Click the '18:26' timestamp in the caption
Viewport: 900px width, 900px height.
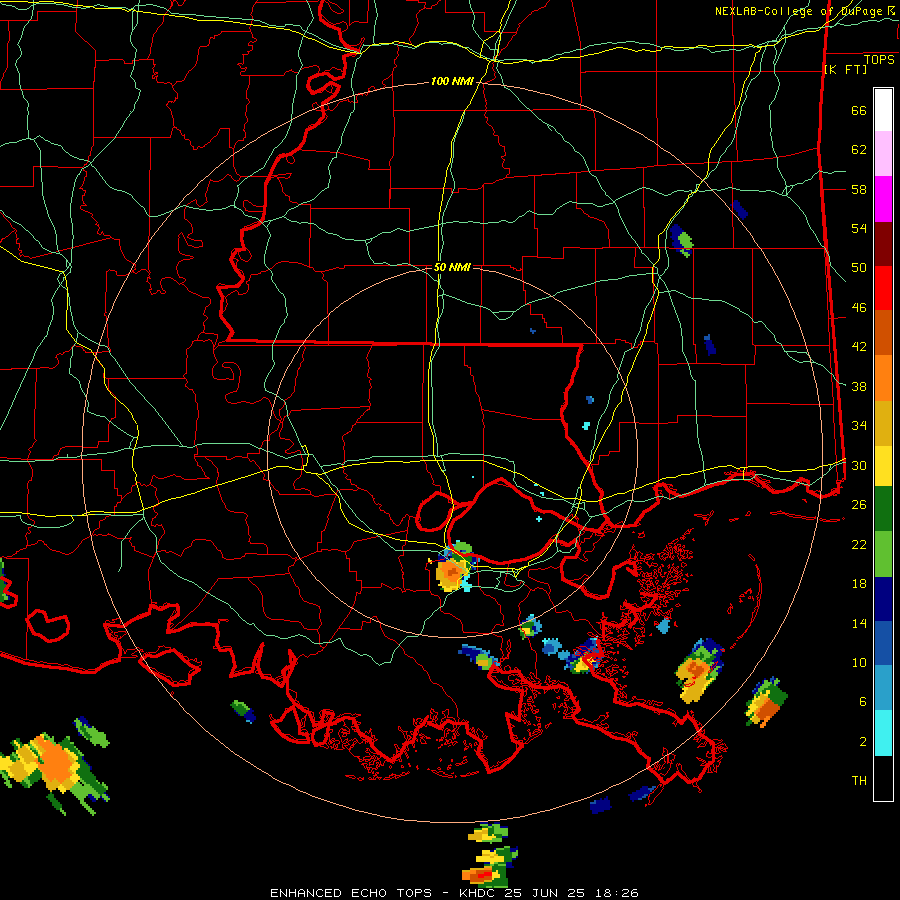tap(616, 893)
